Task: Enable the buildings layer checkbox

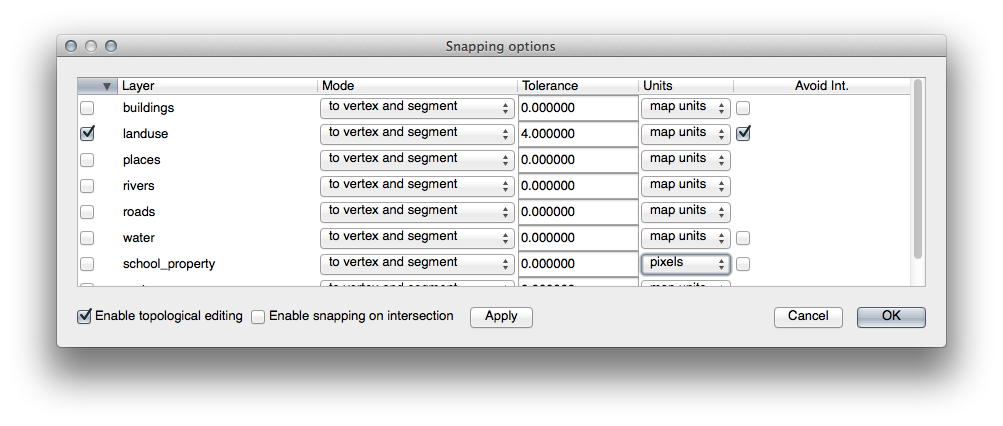Action: [87, 107]
